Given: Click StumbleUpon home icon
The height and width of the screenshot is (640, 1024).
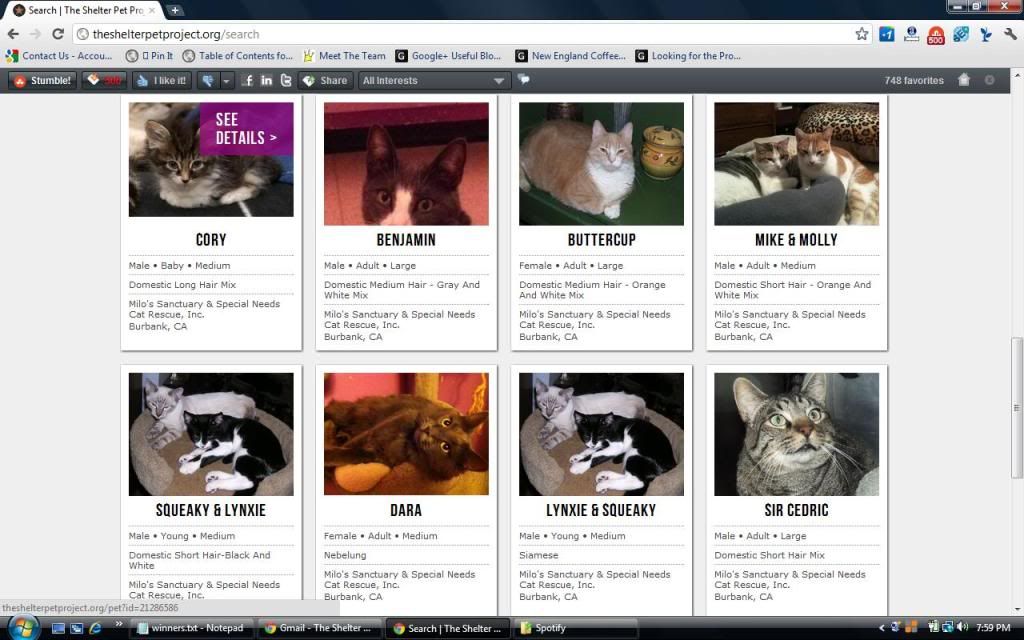Looking at the screenshot, I should click(964, 80).
